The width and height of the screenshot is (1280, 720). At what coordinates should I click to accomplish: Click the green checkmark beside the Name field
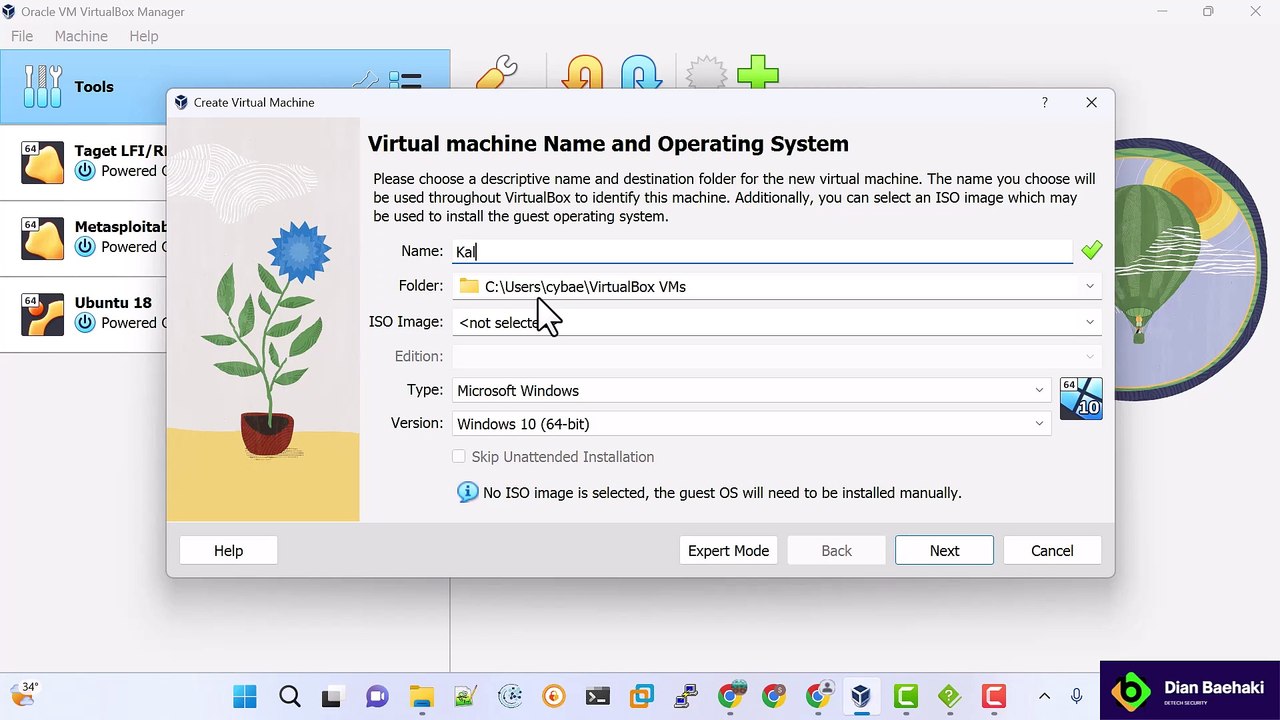(x=1091, y=250)
